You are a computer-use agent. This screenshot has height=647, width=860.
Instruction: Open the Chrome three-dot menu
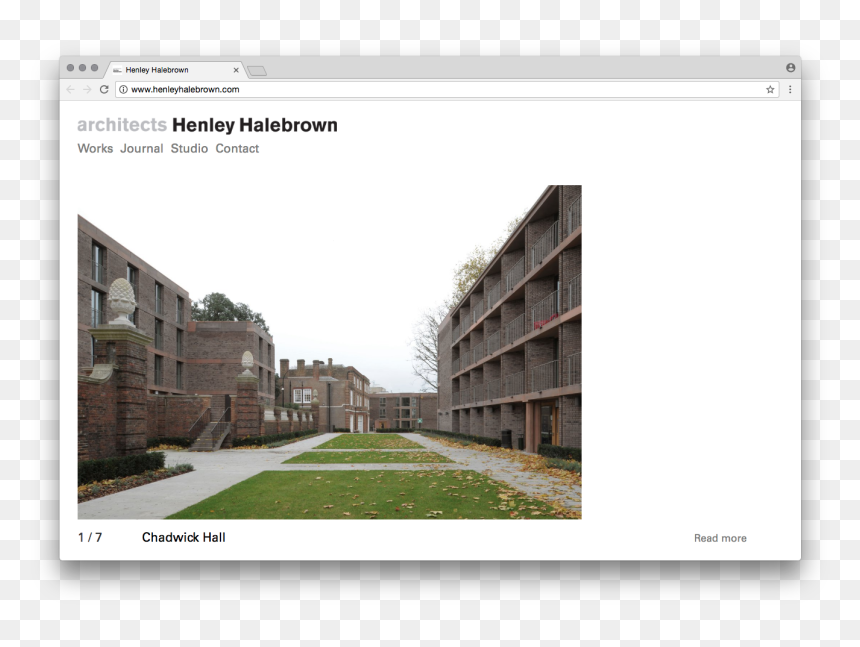point(790,89)
